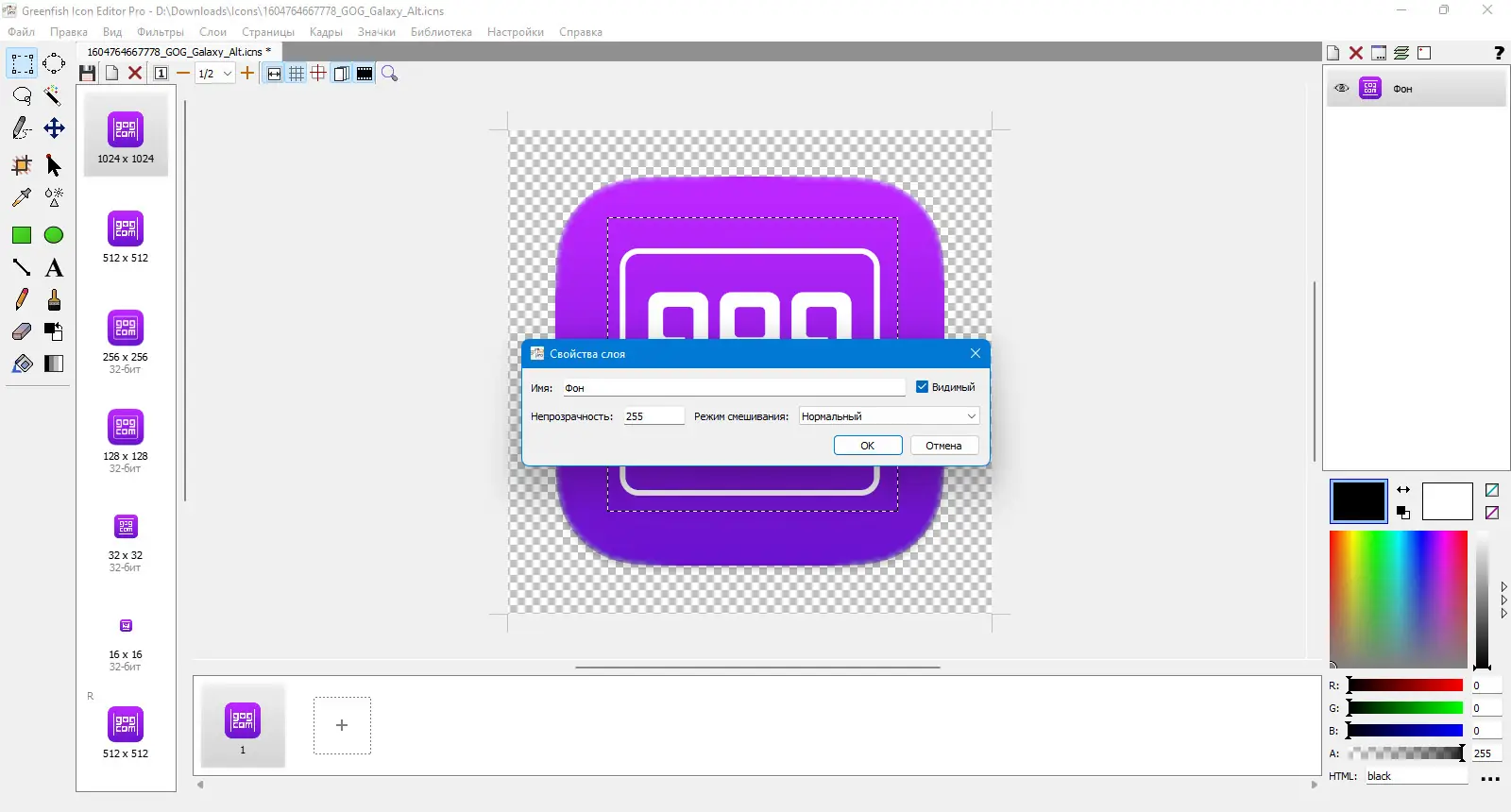The height and width of the screenshot is (812, 1511).
Task: Open layers panel help question mark
Action: pos(1499,53)
